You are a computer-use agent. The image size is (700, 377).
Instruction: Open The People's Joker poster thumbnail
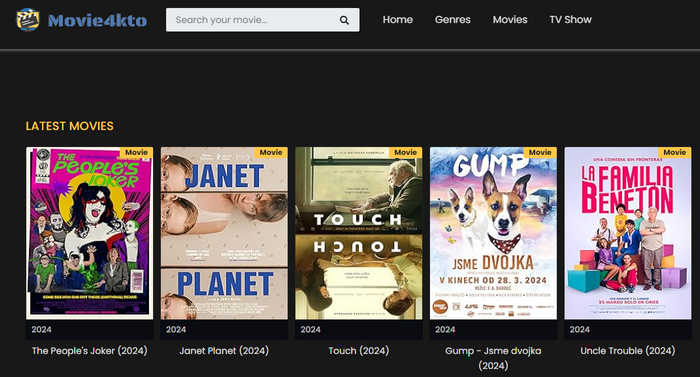[89, 233]
